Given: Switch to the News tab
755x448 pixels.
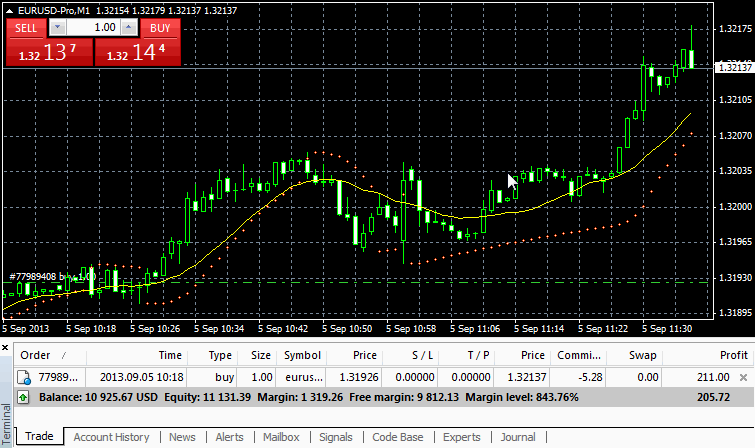Looking at the screenshot, I should coord(182,437).
